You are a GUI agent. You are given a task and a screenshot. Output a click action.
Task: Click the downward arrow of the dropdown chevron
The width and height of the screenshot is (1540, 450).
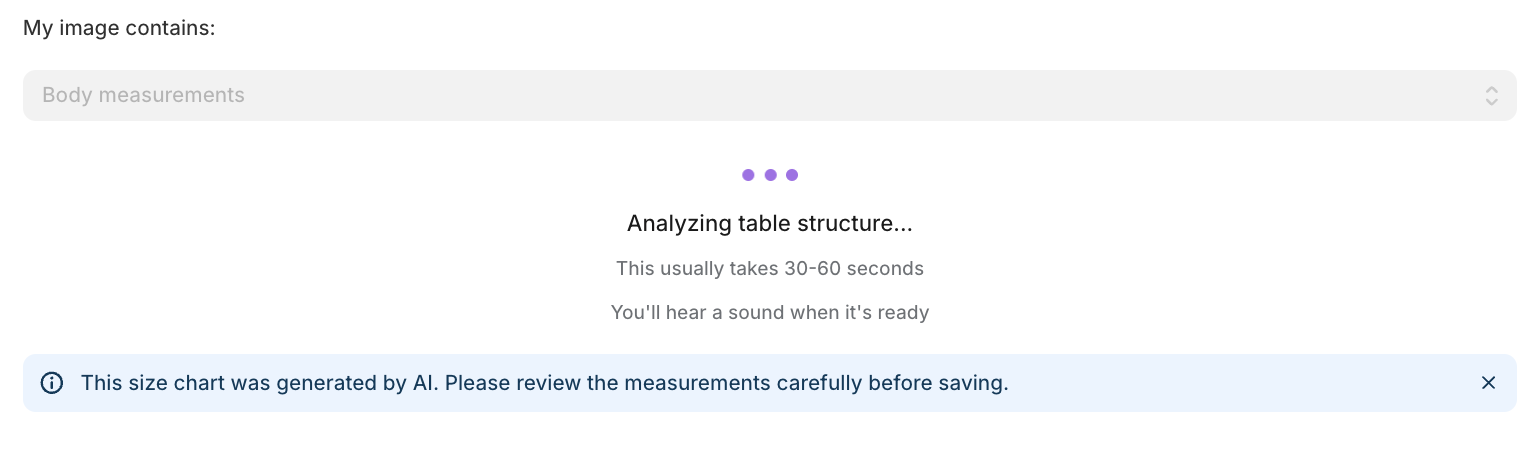tap(1491, 102)
